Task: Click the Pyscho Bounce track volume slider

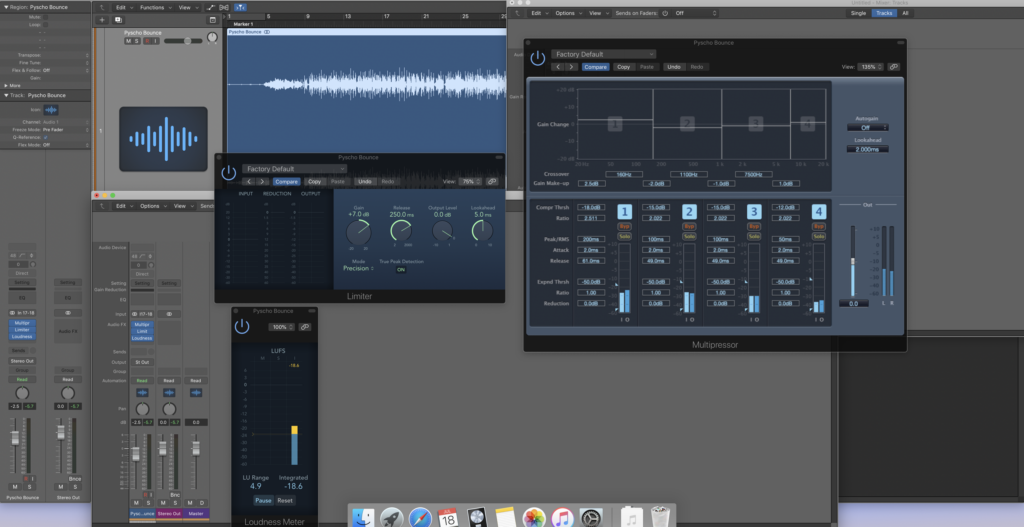Action: coord(183,41)
